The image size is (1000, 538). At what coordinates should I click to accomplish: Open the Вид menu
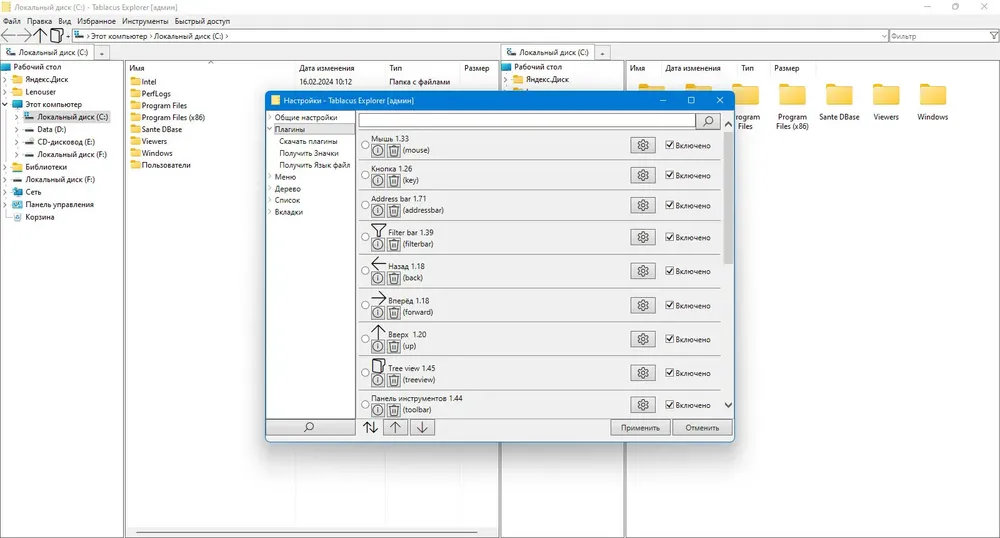coord(64,21)
